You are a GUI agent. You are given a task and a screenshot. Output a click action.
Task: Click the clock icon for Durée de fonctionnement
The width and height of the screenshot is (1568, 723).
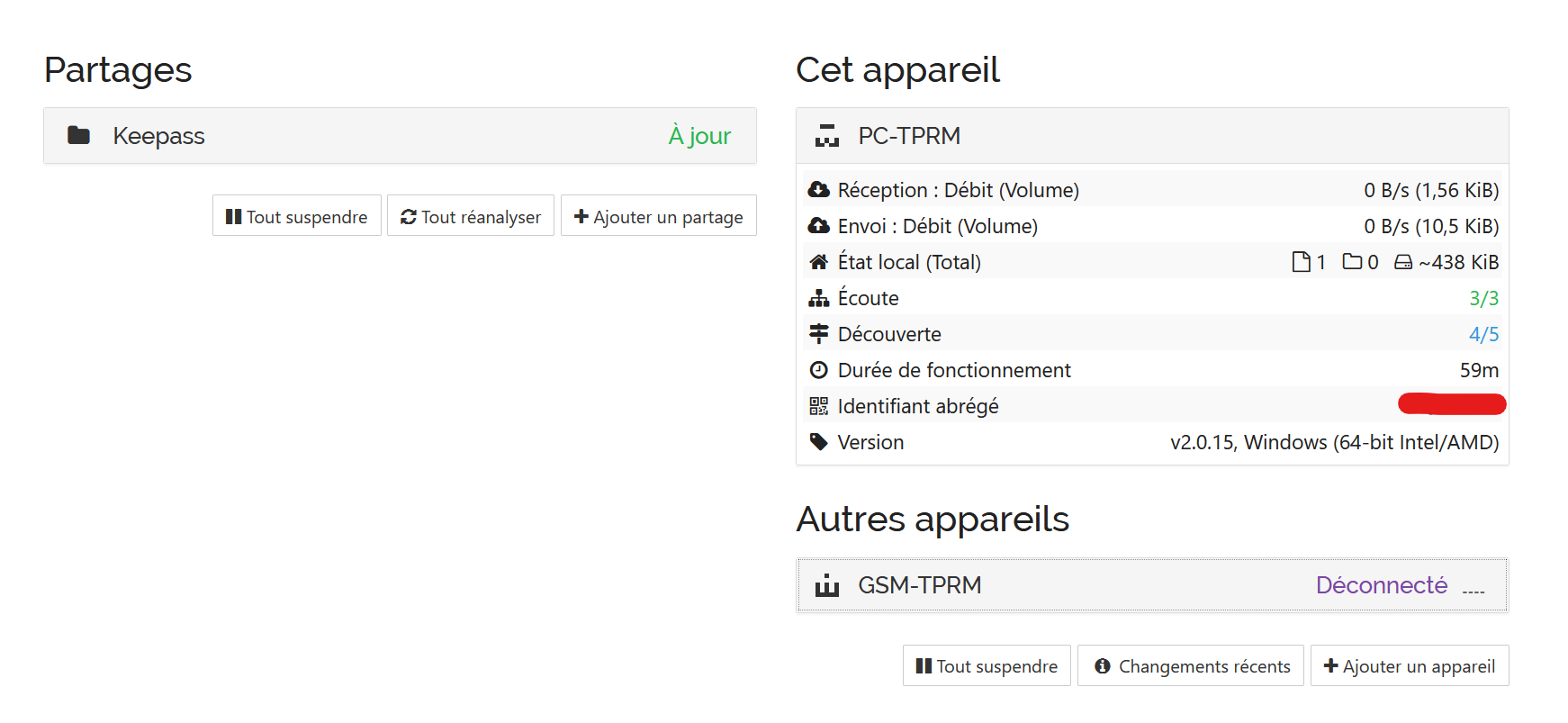point(818,370)
